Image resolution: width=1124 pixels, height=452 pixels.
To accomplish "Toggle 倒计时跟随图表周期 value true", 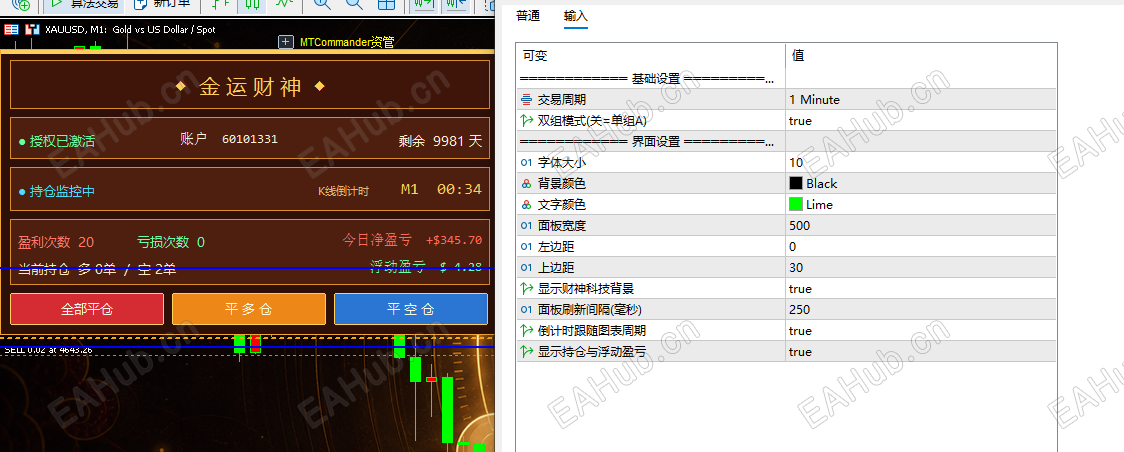I will [x=921, y=330].
